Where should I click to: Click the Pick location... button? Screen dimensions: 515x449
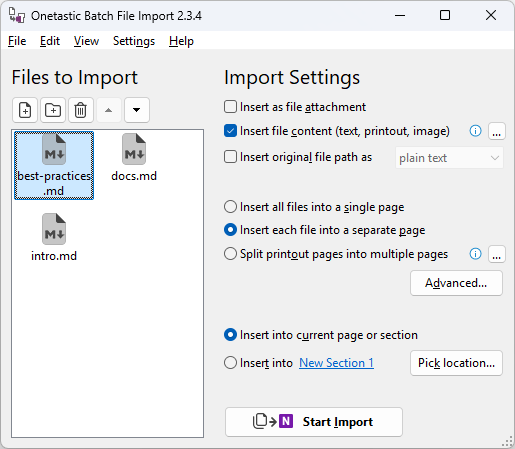pos(456,363)
